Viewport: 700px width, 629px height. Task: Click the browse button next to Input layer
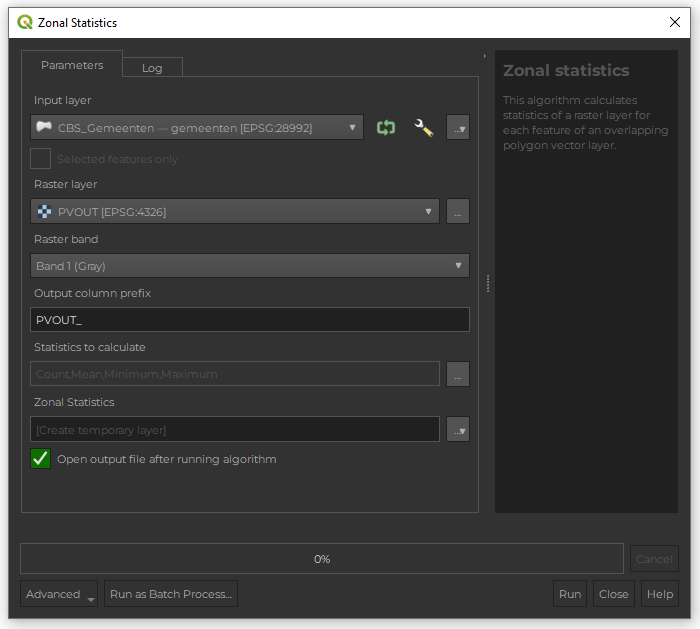(x=457, y=128)
